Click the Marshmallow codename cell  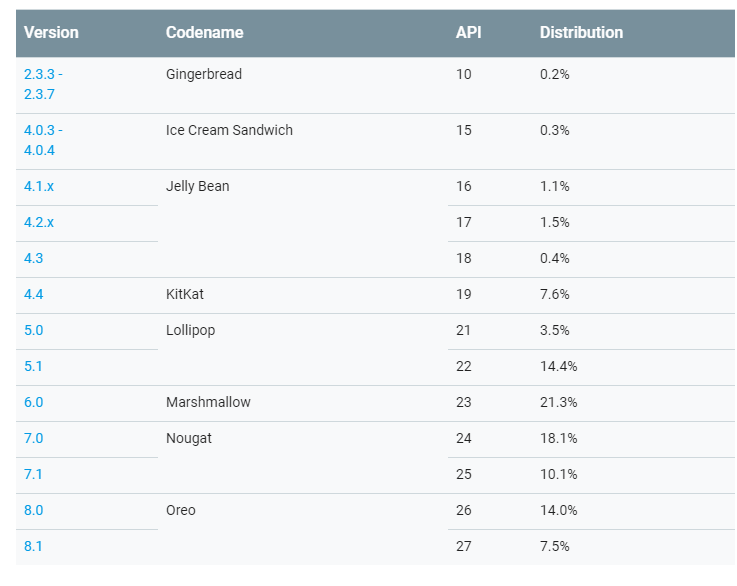[208, 402]
